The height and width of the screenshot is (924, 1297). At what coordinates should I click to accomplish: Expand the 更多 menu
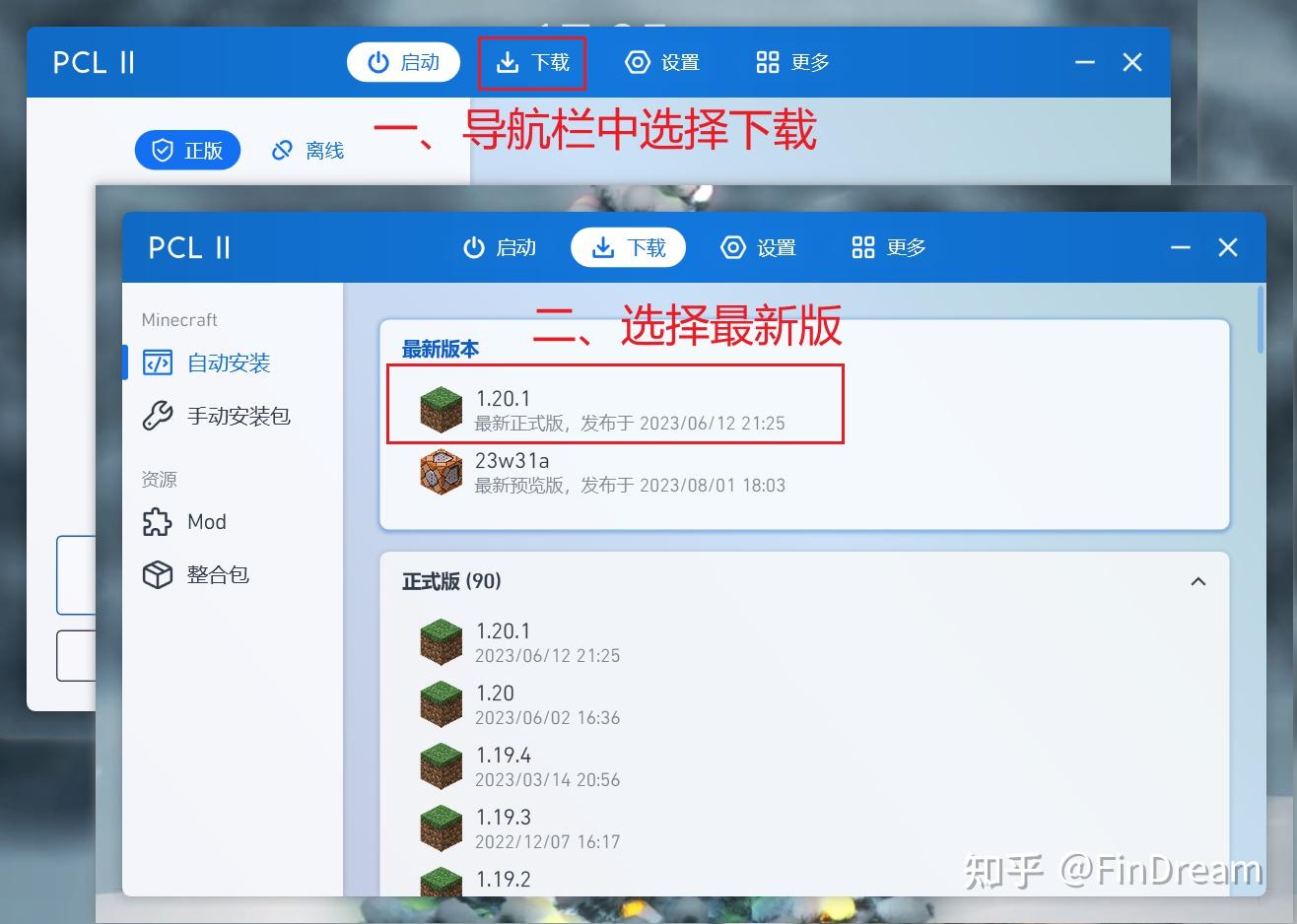pyautogui.click(x=886, y=247)
